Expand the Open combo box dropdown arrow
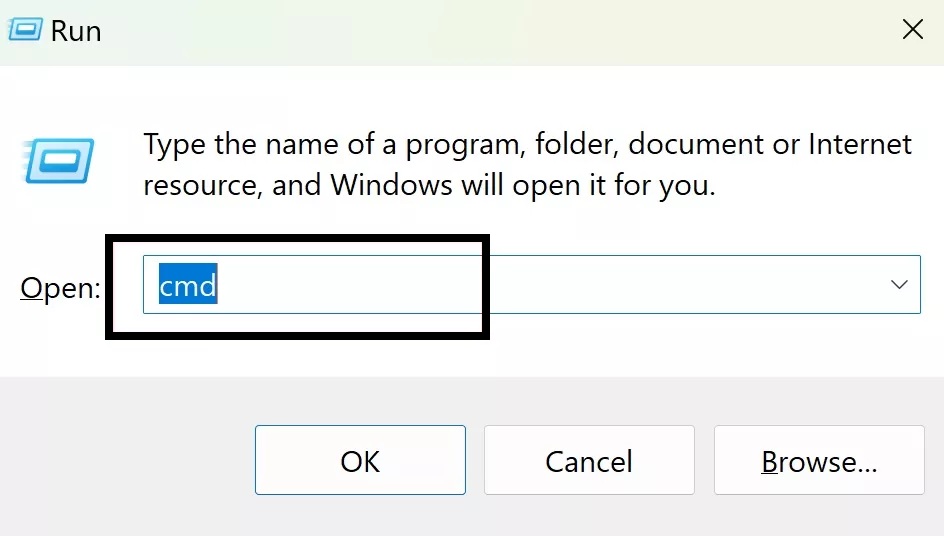This screenshot has height=536, width=944. (899, 284)
